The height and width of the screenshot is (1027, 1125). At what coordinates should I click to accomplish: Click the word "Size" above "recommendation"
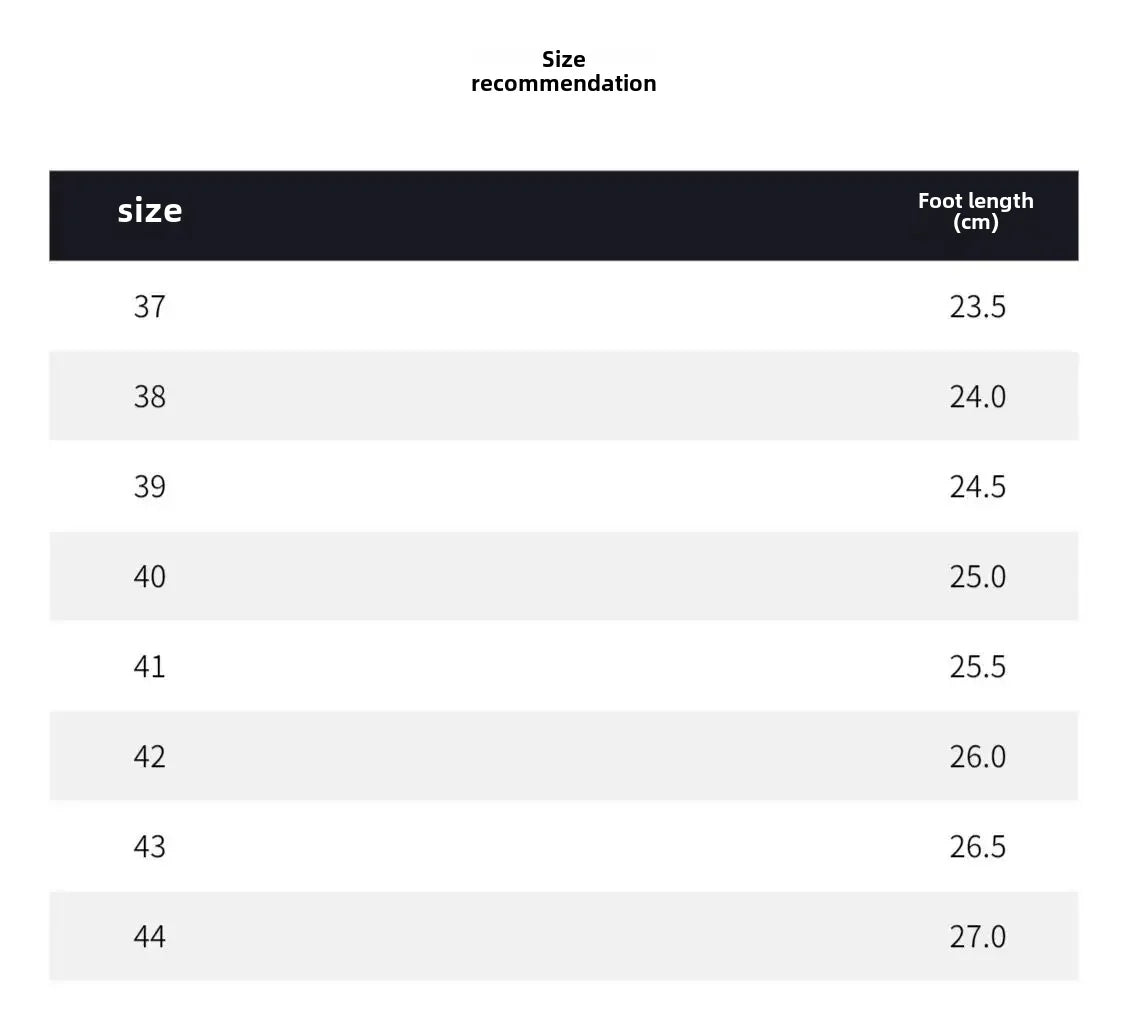tap(563, 59)
